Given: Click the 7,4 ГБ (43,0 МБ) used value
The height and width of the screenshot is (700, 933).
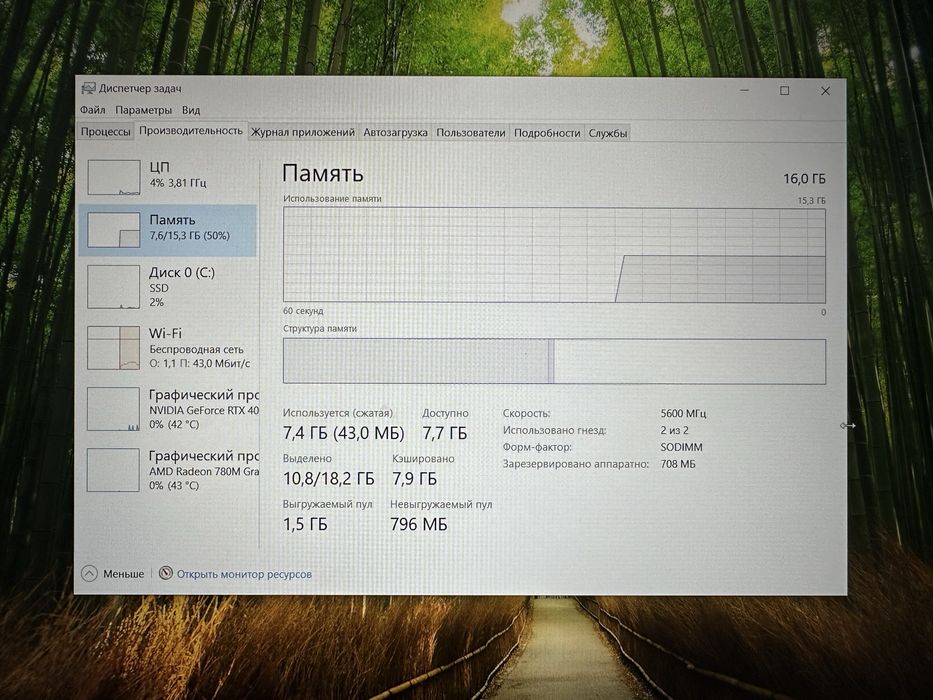Looking at the screenshot, I should point(343,433).
